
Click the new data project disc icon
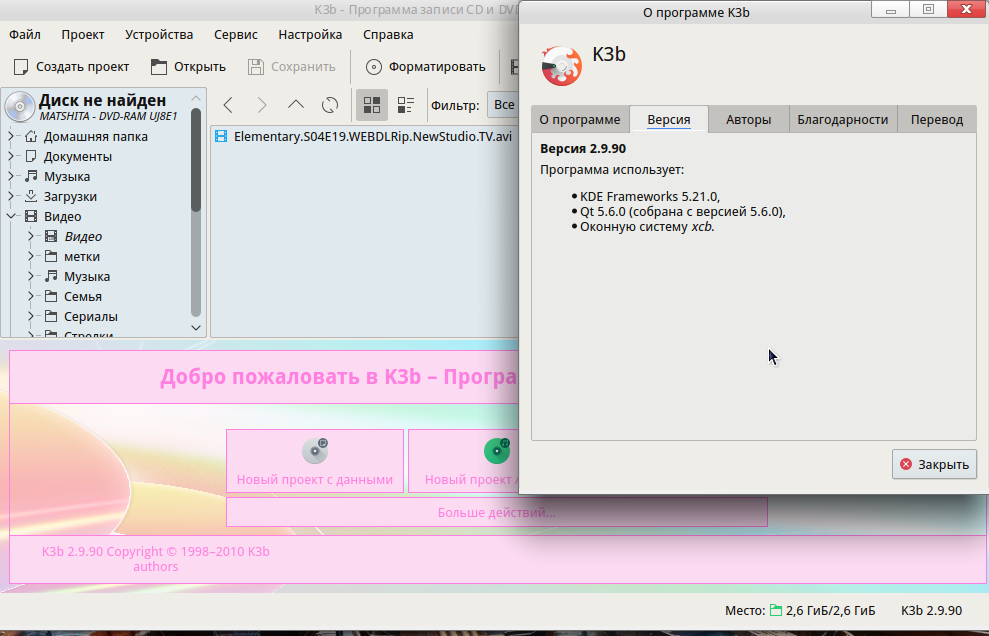pyautogui.click(x=315, y=450)
